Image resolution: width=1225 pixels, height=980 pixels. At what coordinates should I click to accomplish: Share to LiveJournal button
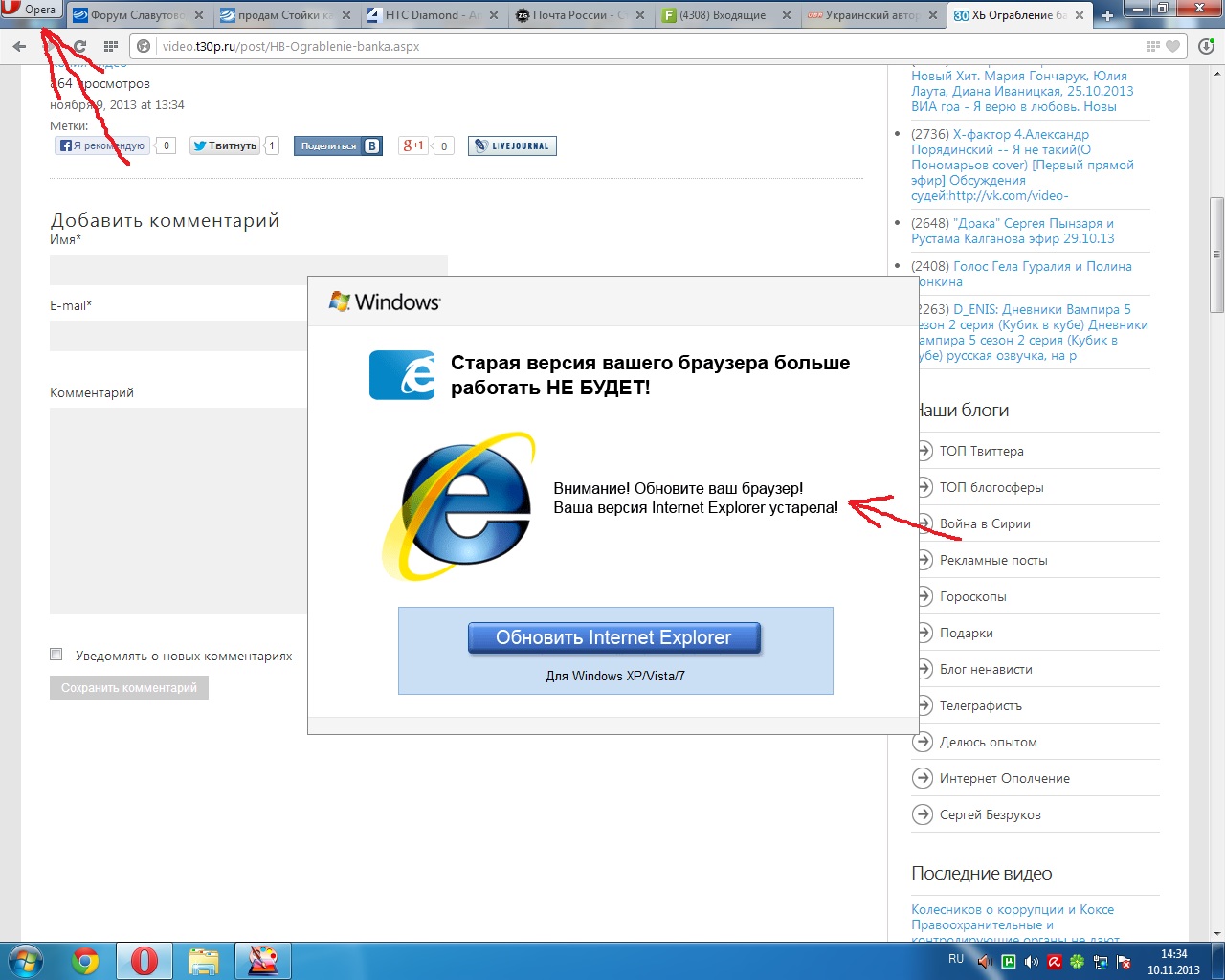click(512, 145)
